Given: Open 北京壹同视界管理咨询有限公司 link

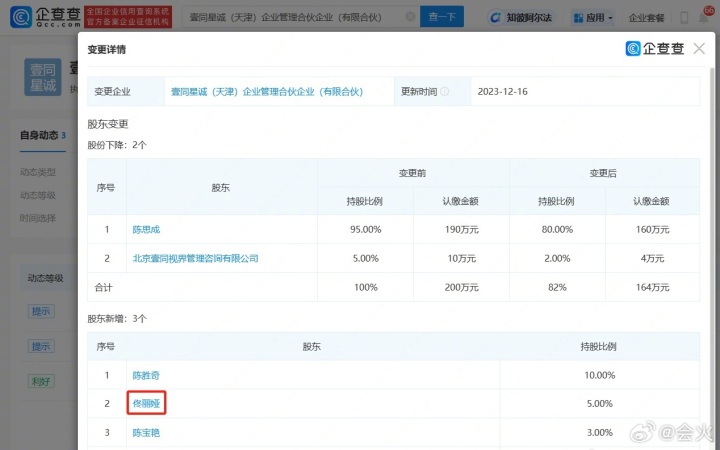Looking at the screenshot, I should pos(195,259).
